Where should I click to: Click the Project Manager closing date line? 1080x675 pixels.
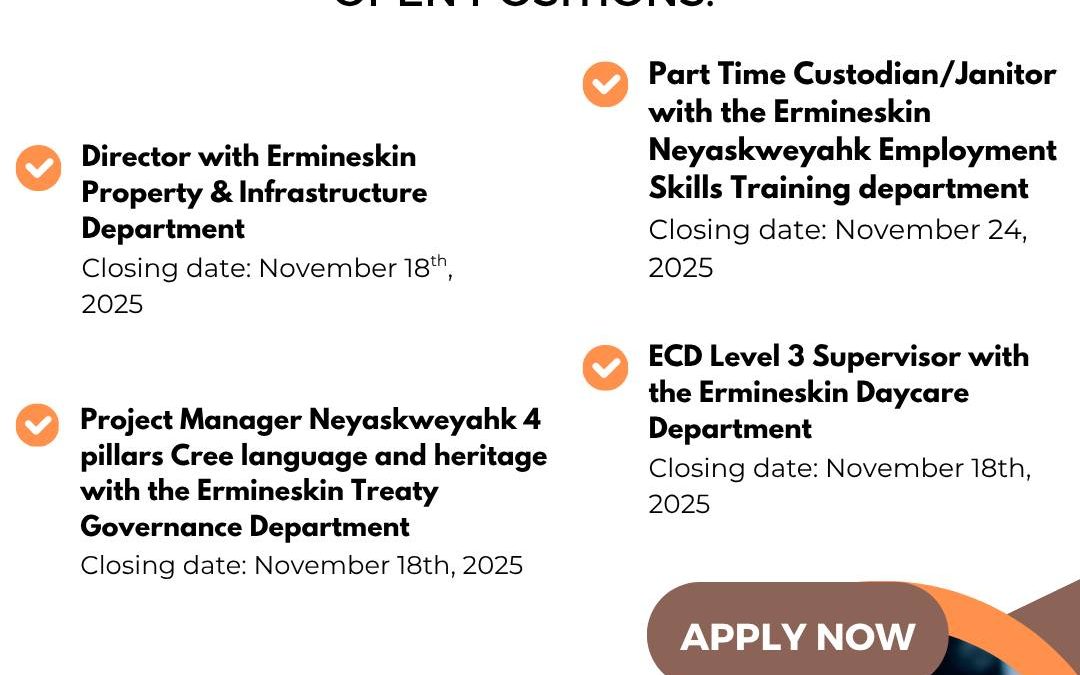[301, 566]
